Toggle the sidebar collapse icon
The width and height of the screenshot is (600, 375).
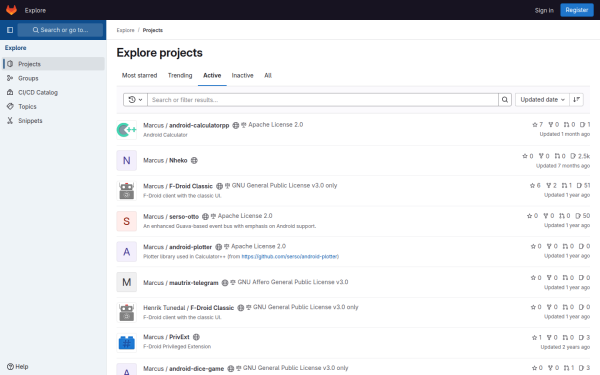point(10,30)
